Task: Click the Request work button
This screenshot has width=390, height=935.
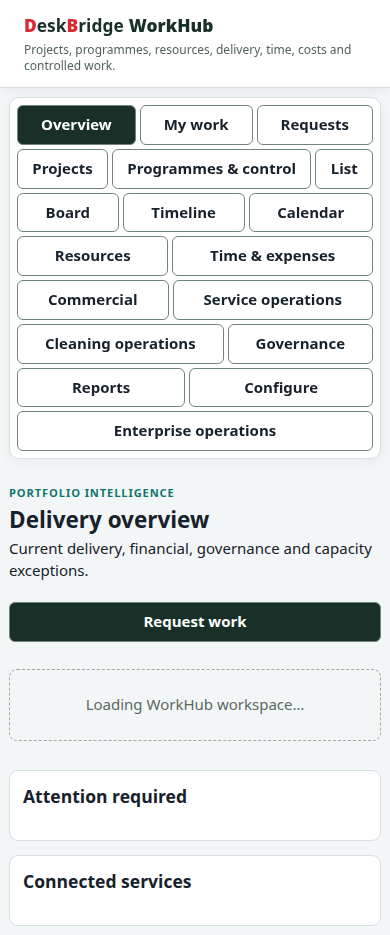Action: click(195, 622)
